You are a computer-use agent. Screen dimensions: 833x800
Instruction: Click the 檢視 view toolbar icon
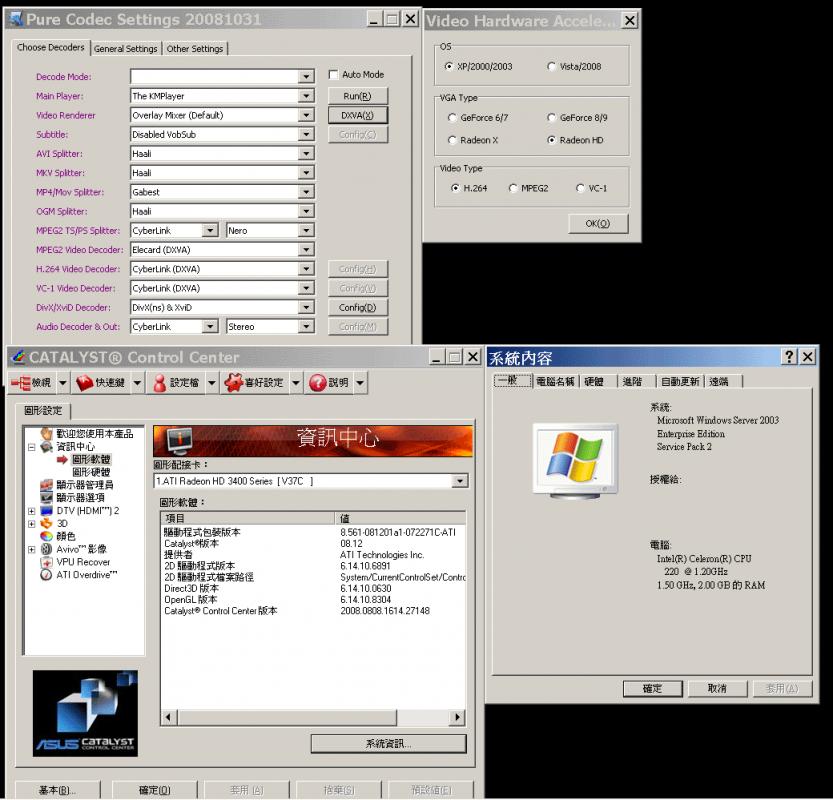point(32,381)
